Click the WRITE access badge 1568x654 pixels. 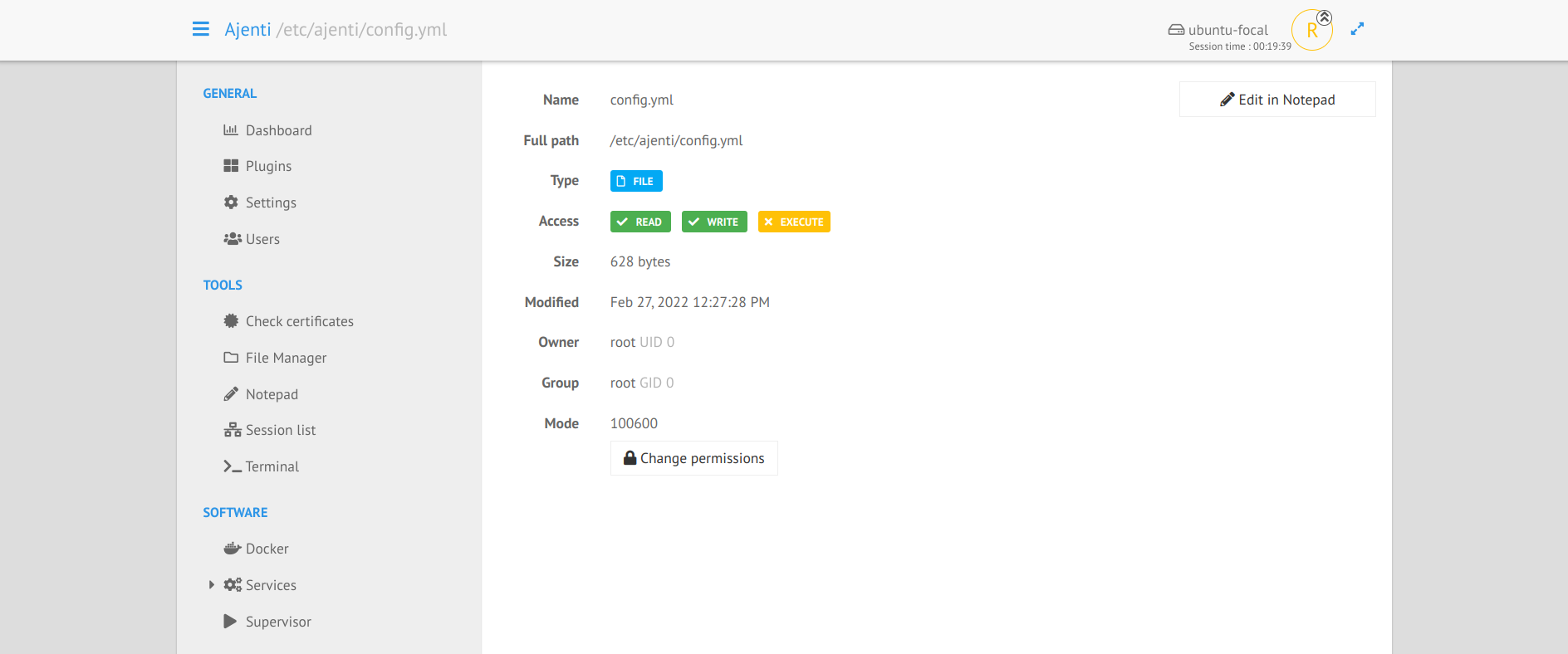click(714, 222)
